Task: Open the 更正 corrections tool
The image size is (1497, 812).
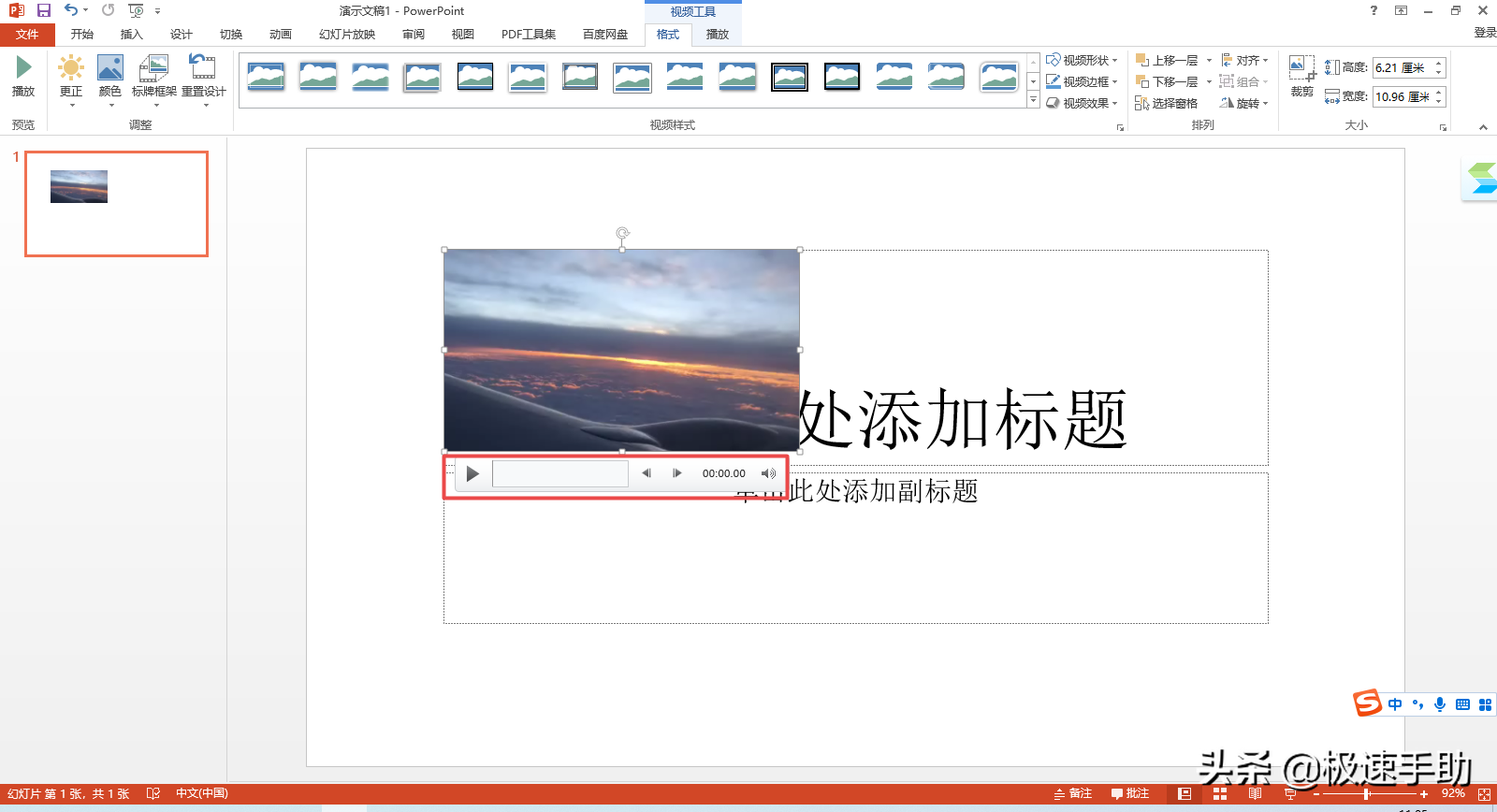Action: coord(71,76)
